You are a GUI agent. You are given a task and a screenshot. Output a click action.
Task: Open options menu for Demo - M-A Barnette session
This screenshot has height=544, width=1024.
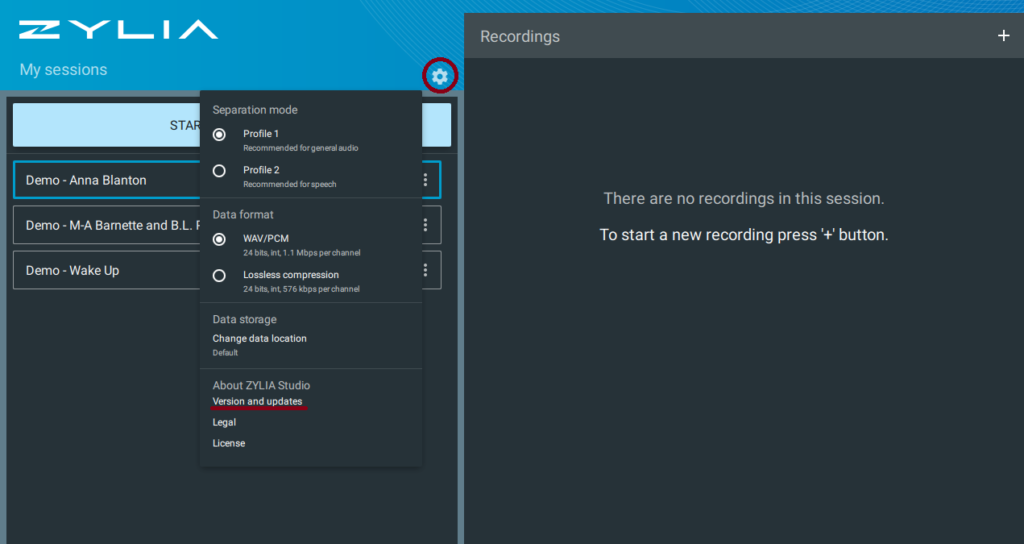425,225
